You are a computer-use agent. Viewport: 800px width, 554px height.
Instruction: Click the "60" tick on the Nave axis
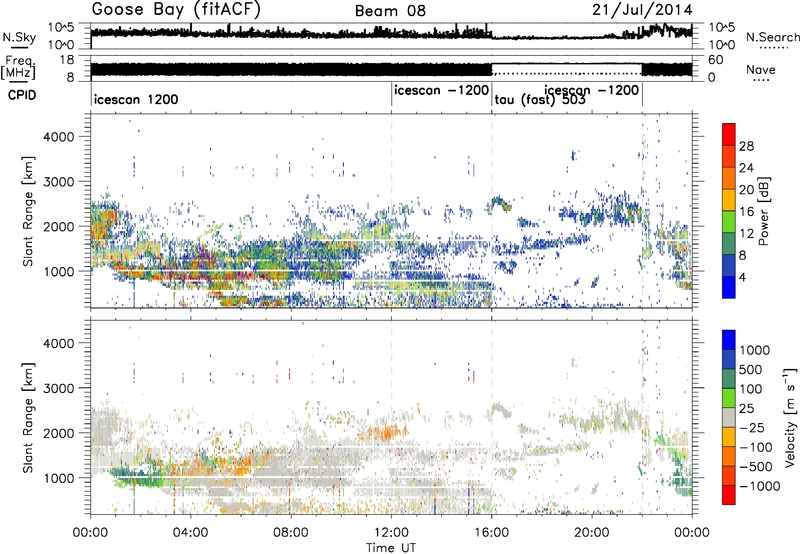[x=716, y=60]
